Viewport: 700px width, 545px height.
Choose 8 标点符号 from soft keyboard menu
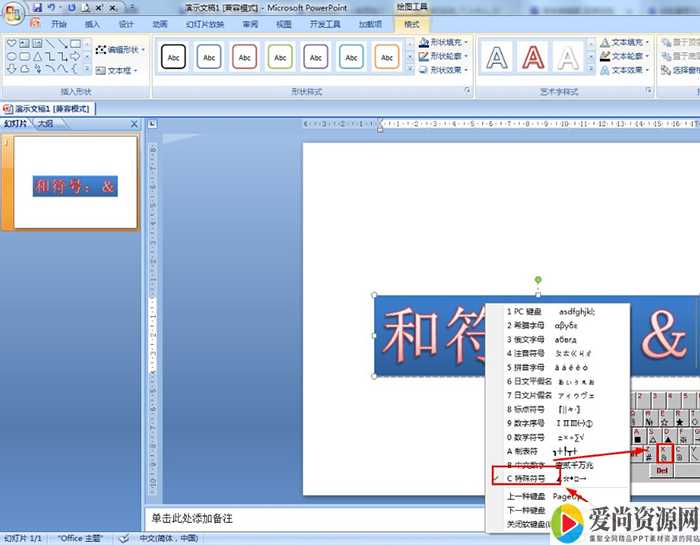click(x=558, y=409)
